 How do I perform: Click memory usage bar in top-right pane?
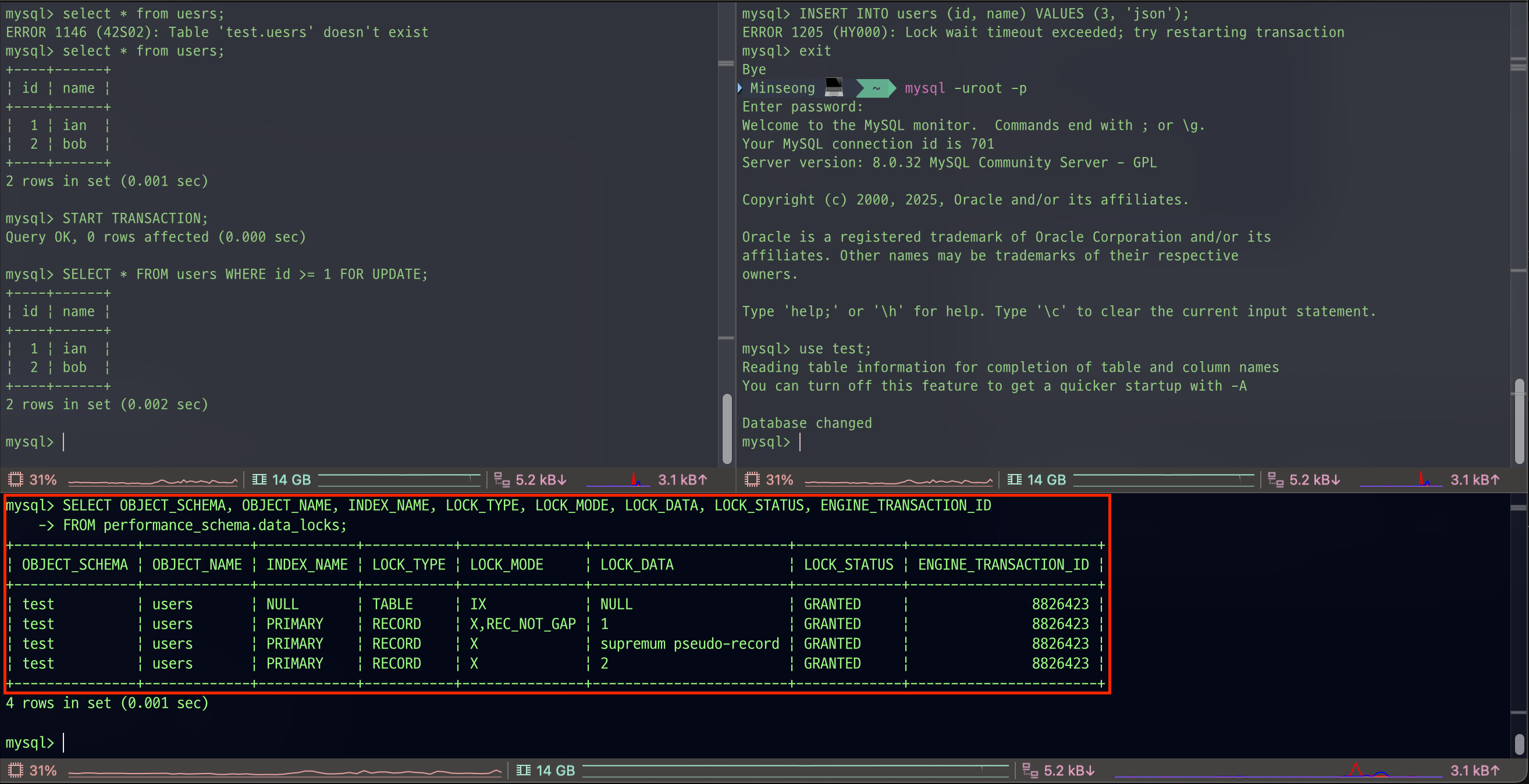[x=1164, y=480]
